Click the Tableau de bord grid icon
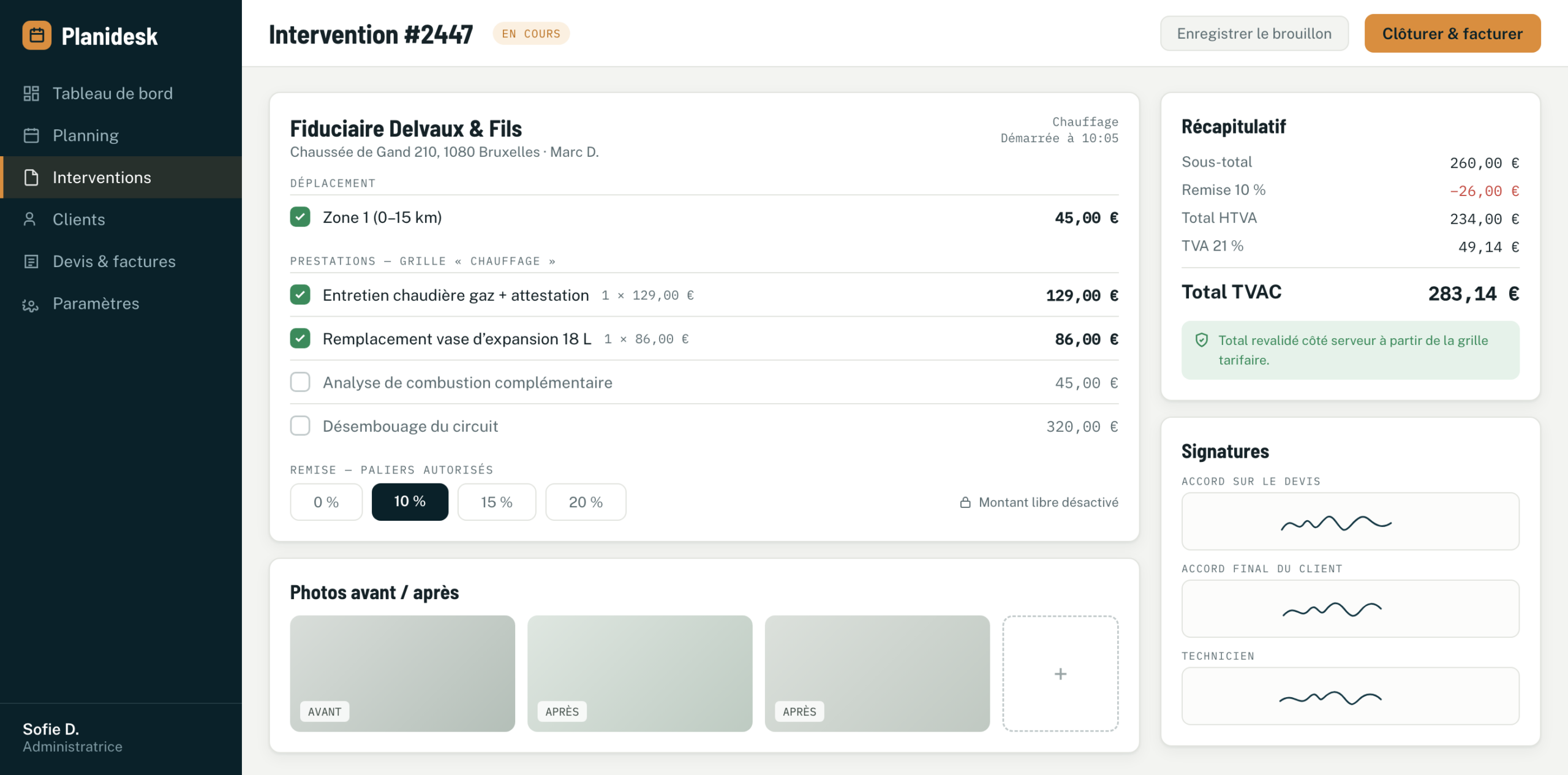Screen dimensions: 1568x775 coord(31,93)
